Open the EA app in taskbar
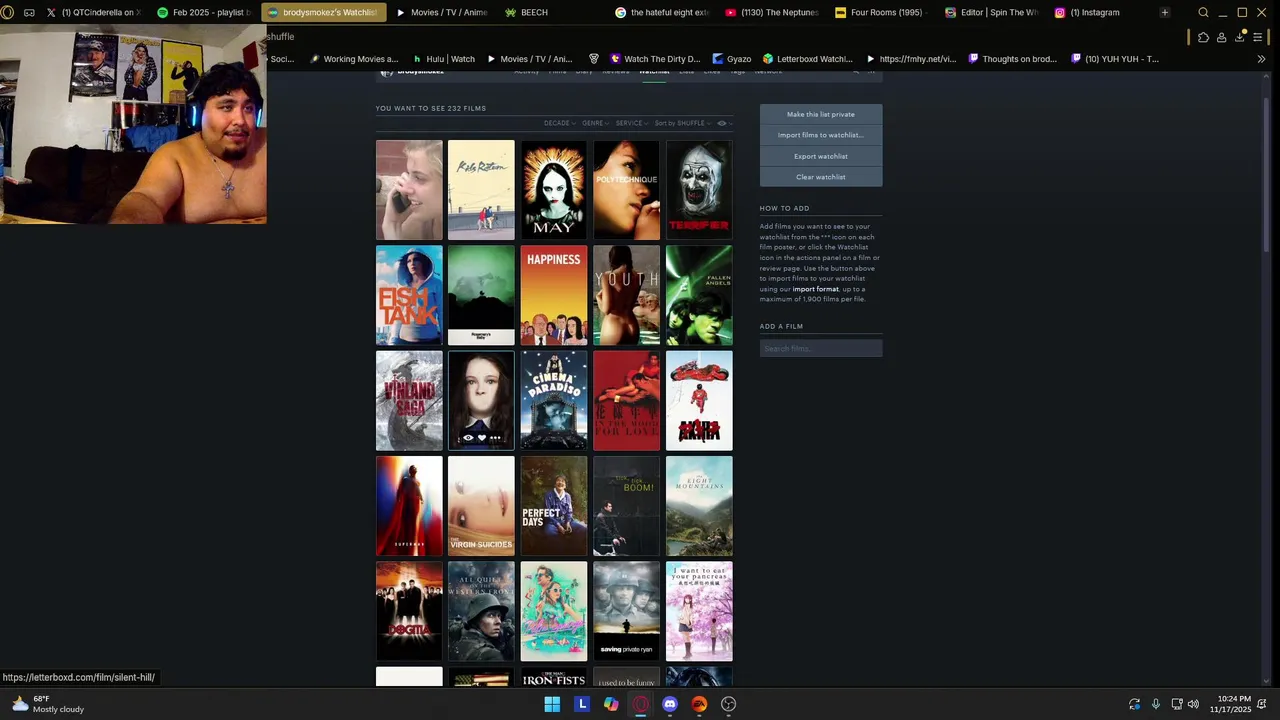1280x720 pixels. [x=699, y=704]
